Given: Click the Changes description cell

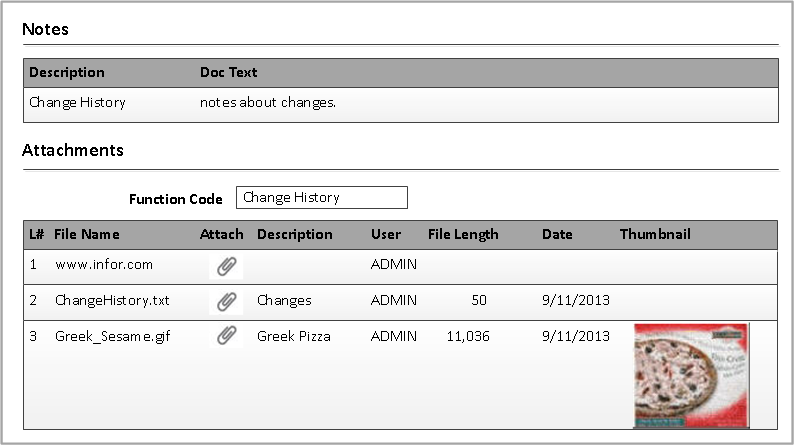Looking at the screenshot, I should point(284,300).
